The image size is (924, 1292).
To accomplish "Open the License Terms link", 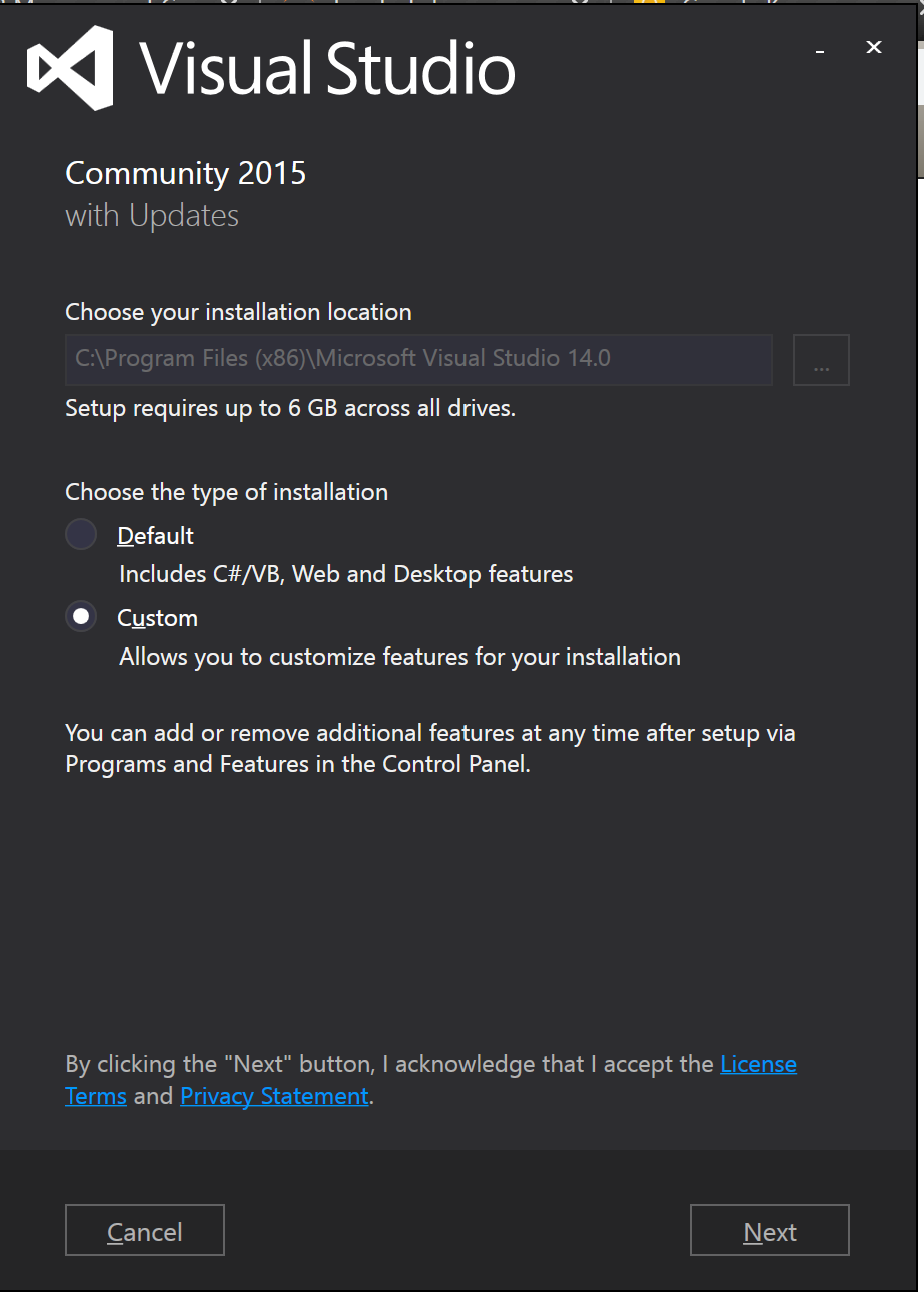I will (x=758, y=1064).
